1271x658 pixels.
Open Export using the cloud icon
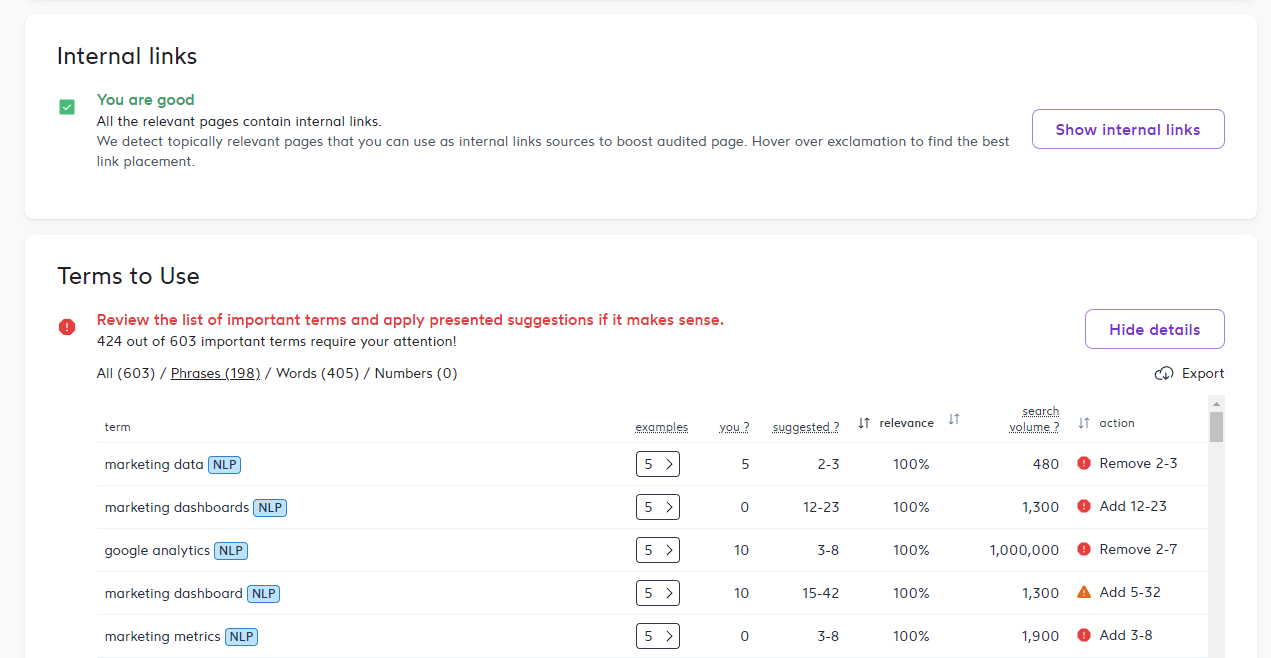(1163, 373)
